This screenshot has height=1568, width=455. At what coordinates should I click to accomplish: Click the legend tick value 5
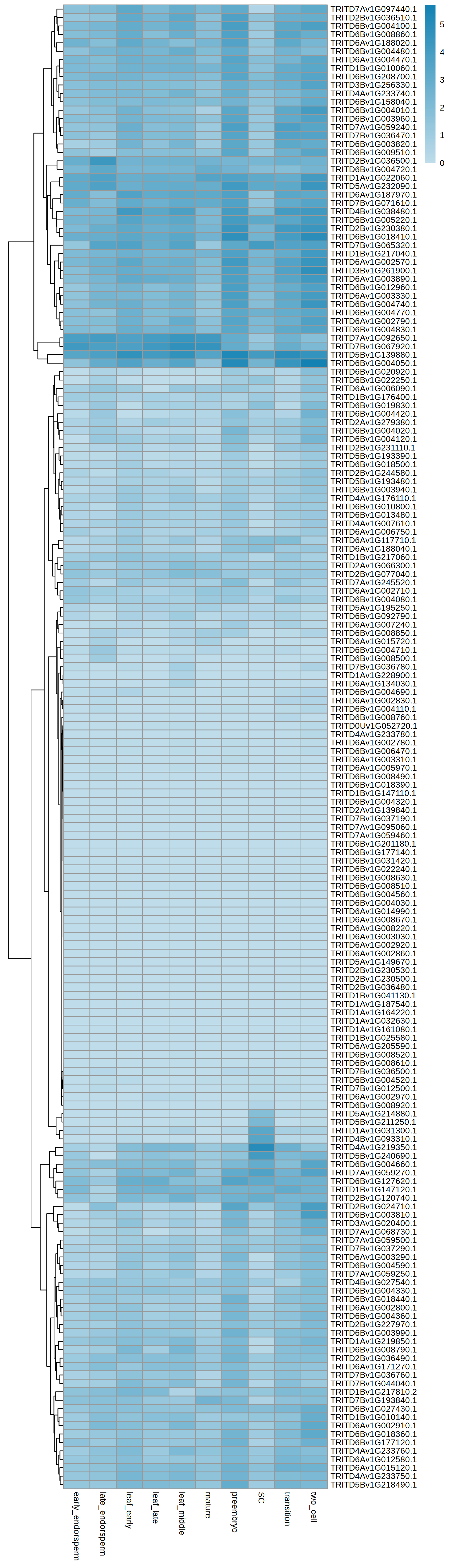(x=442, y=25)
